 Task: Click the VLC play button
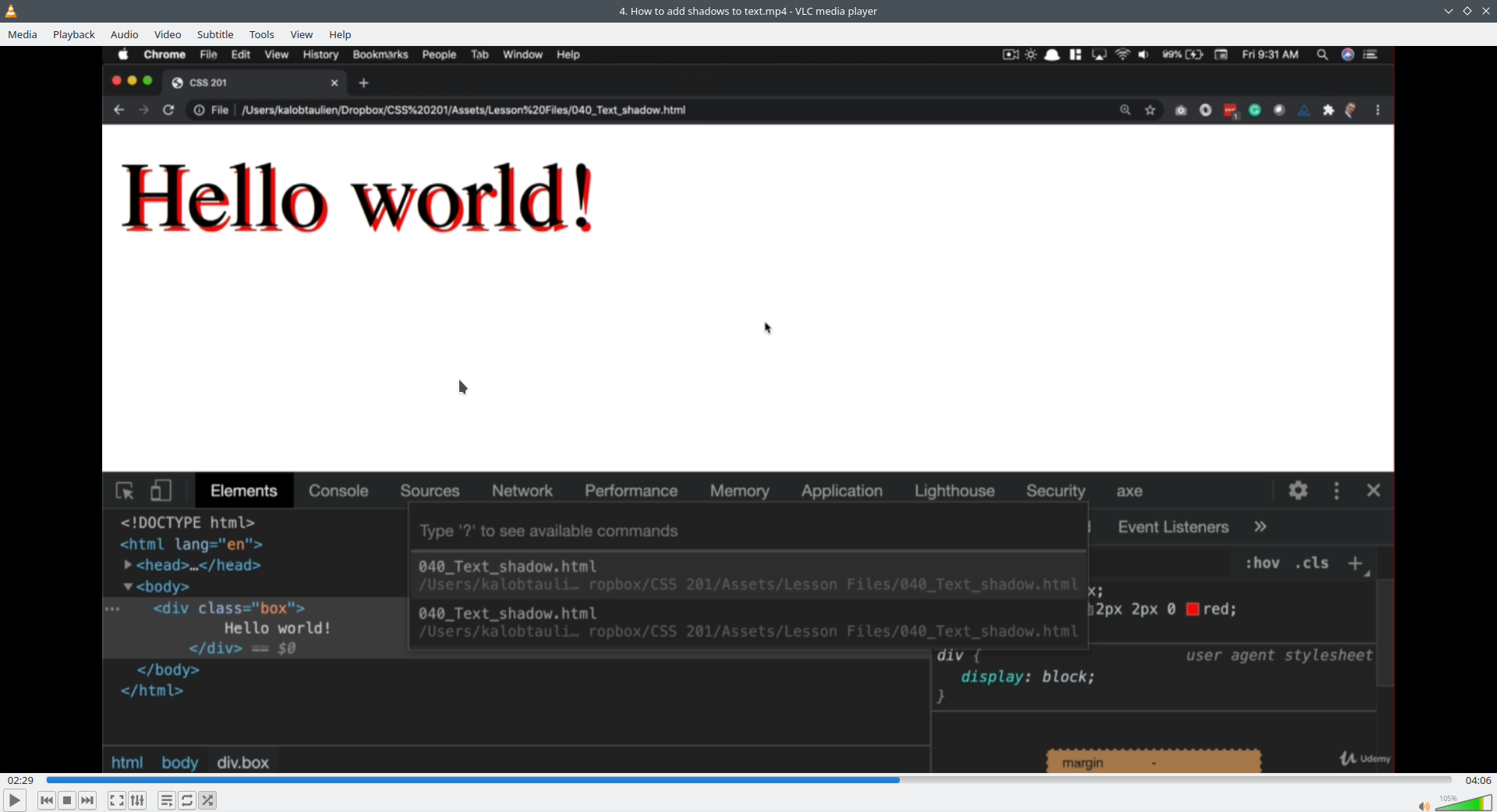pos(14,800)
